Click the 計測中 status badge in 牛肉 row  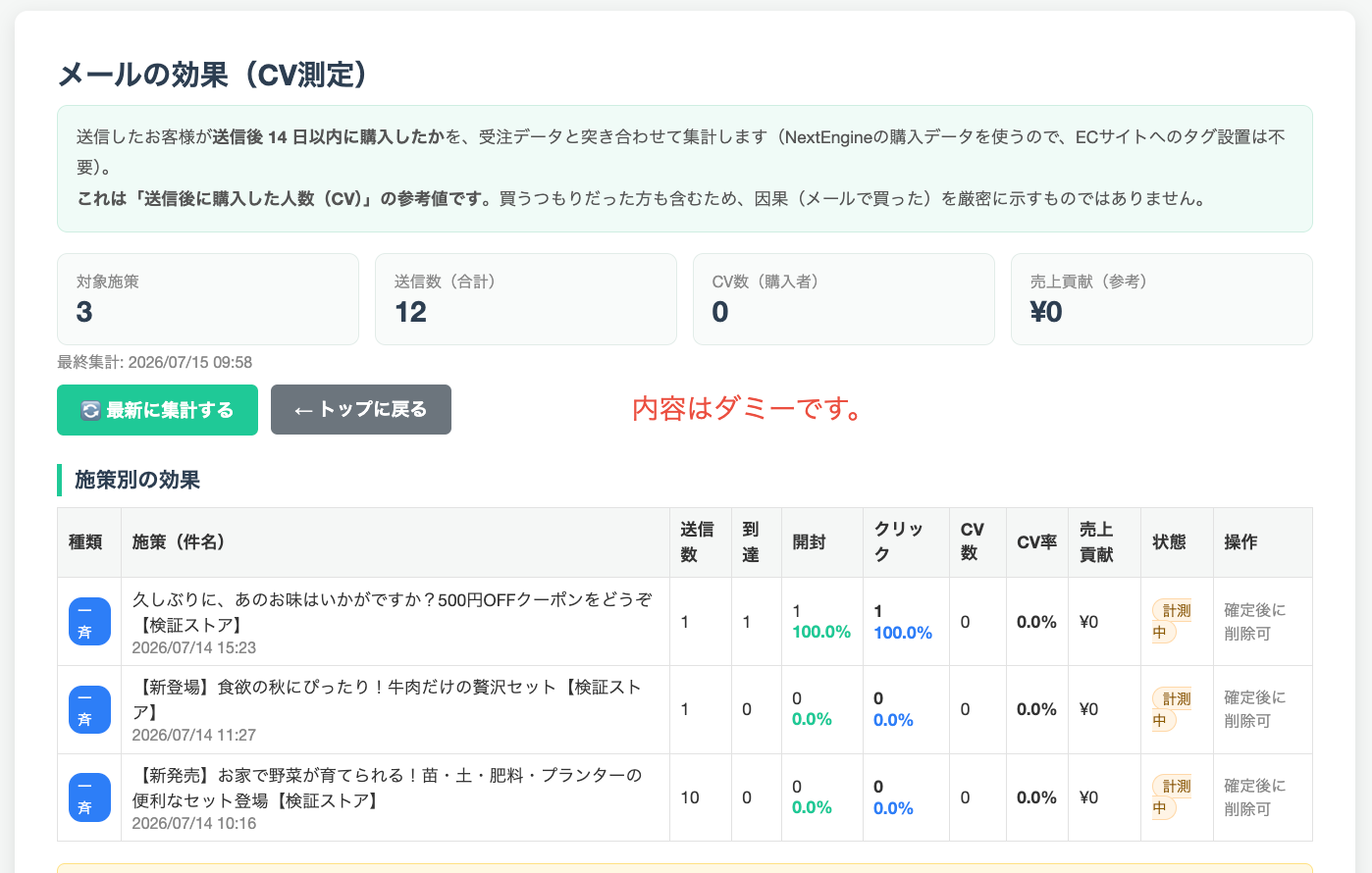coord(1172,709)
